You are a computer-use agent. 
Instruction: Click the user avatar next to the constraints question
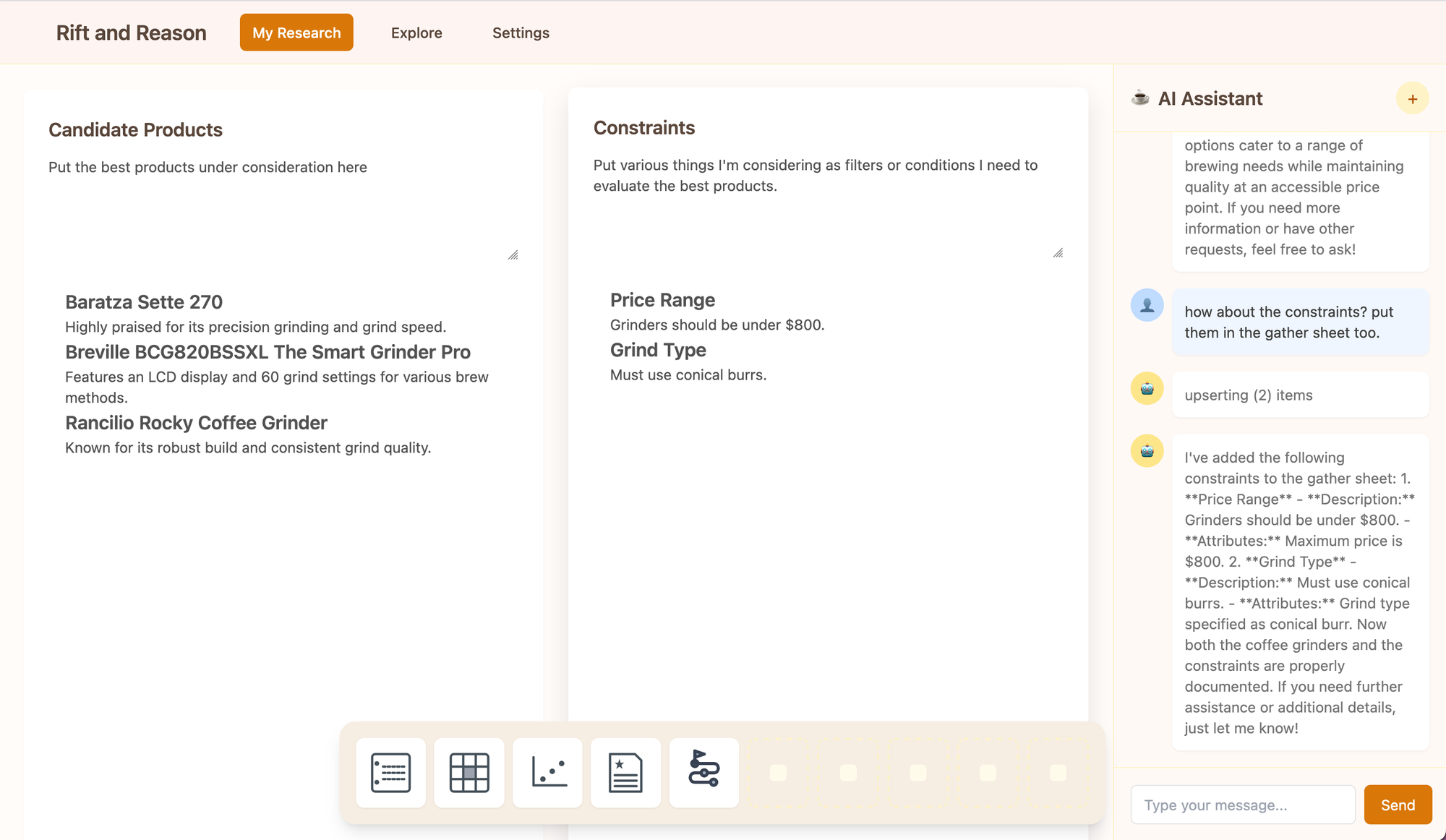(1147, 306)
